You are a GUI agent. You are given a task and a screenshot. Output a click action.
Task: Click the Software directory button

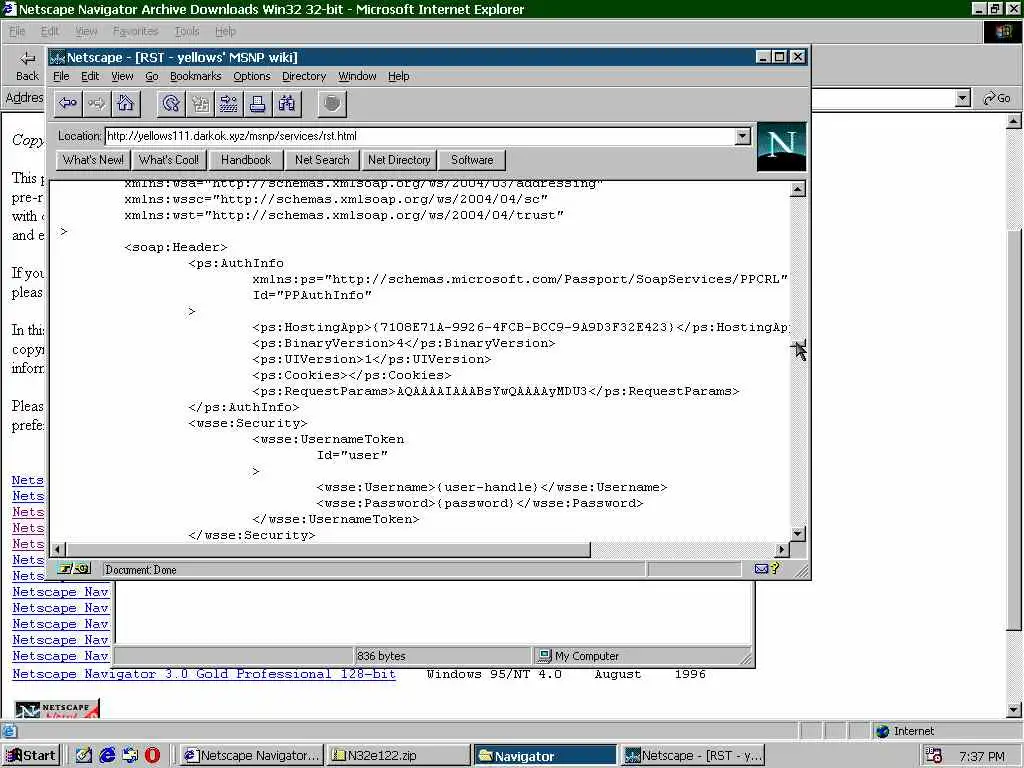(472, 160)
